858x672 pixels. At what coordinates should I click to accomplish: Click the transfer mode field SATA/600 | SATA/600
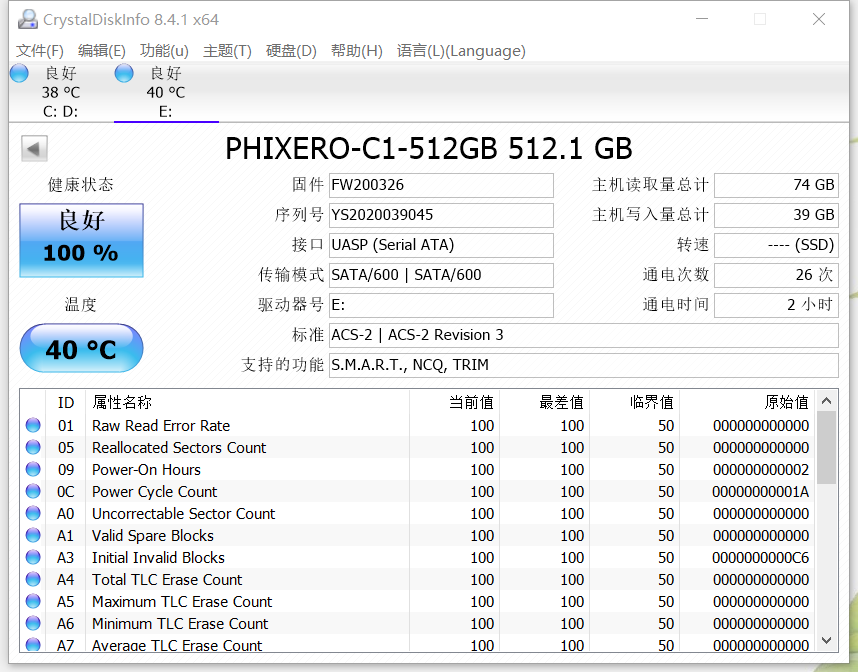[x=441, y=275]
